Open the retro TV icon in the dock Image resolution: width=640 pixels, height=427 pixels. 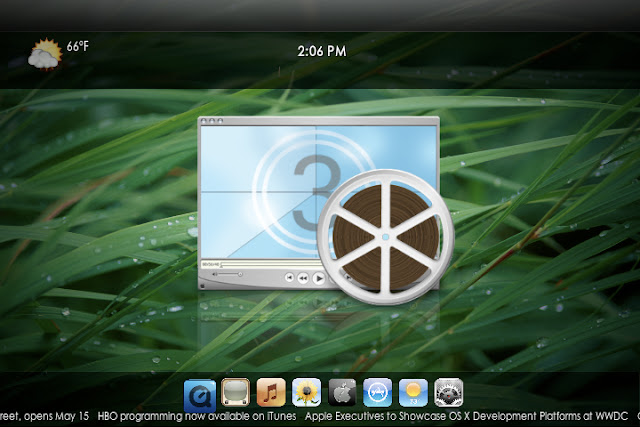tap(236, 392)
